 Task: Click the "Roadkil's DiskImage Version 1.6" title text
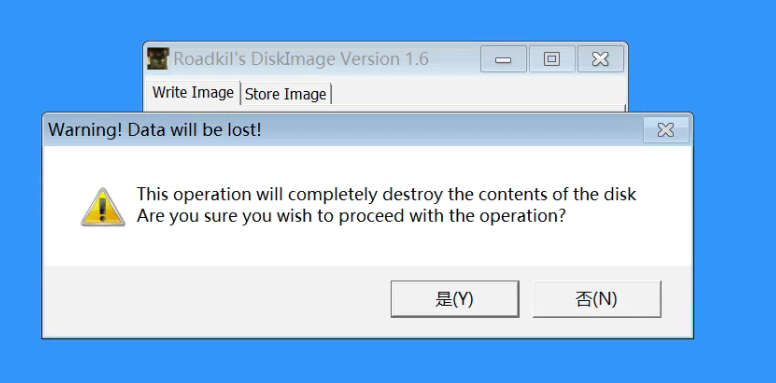pos(301,59)
